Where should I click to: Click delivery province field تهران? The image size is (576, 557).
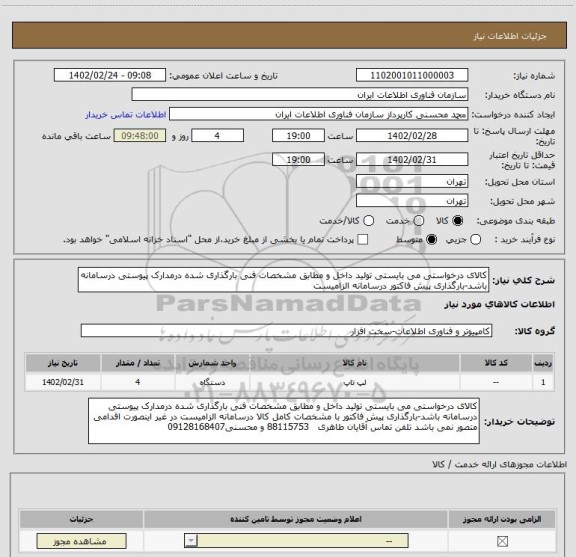pos(412,182)
